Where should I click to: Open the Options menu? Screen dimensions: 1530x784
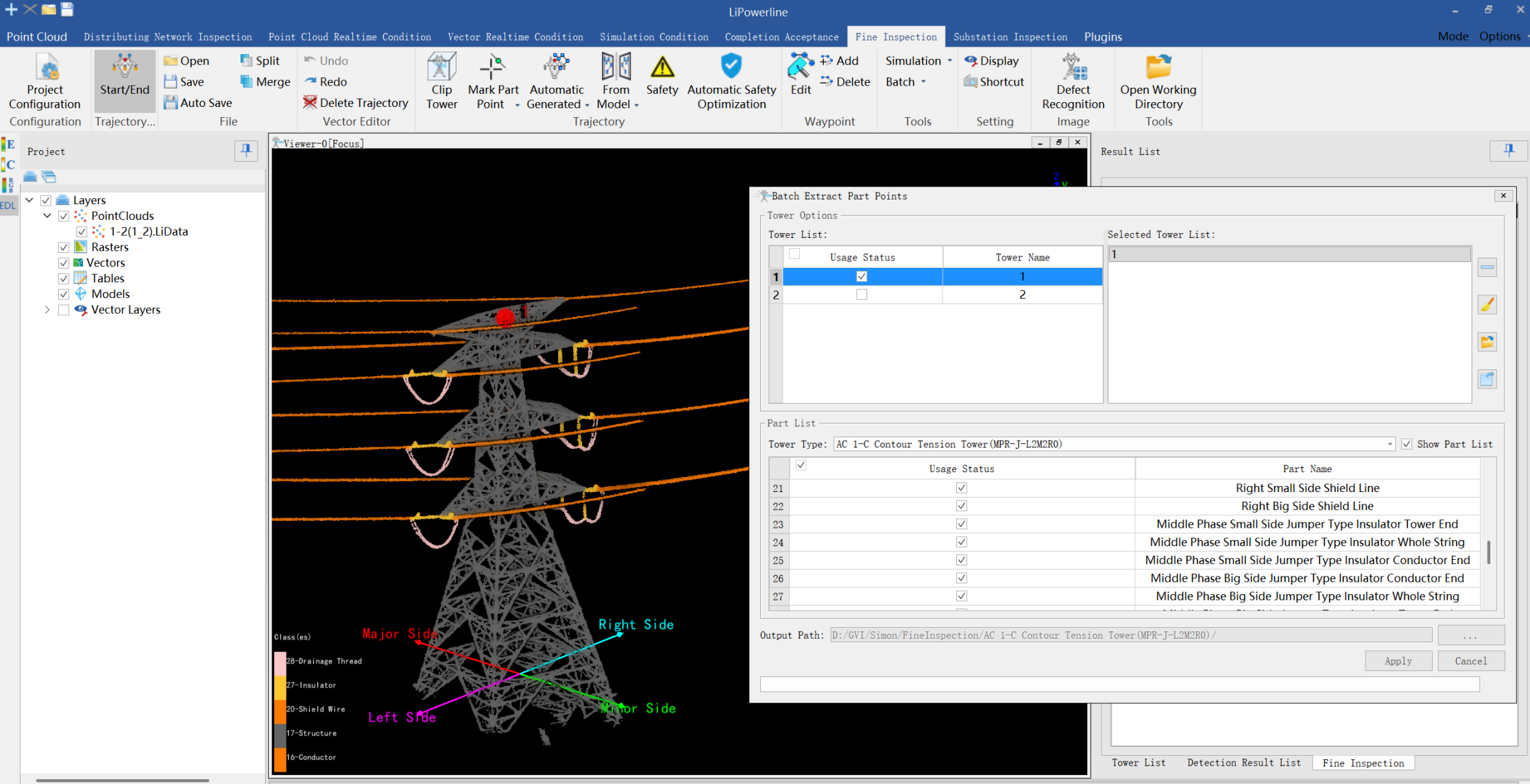tap(1500, 36)
